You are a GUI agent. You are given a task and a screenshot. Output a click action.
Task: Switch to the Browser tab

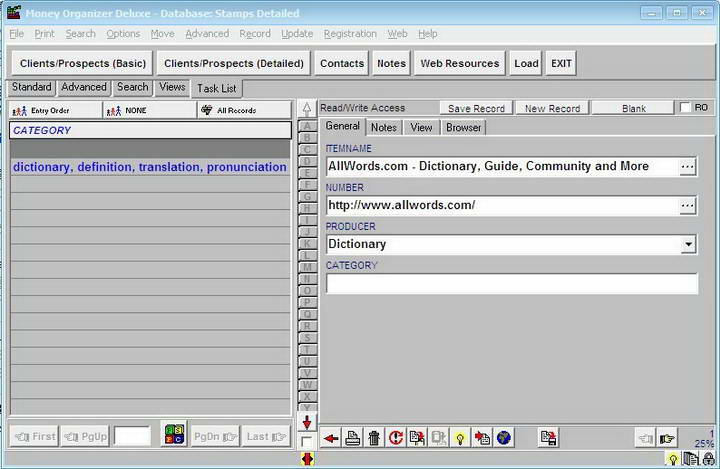coord(463,127)
